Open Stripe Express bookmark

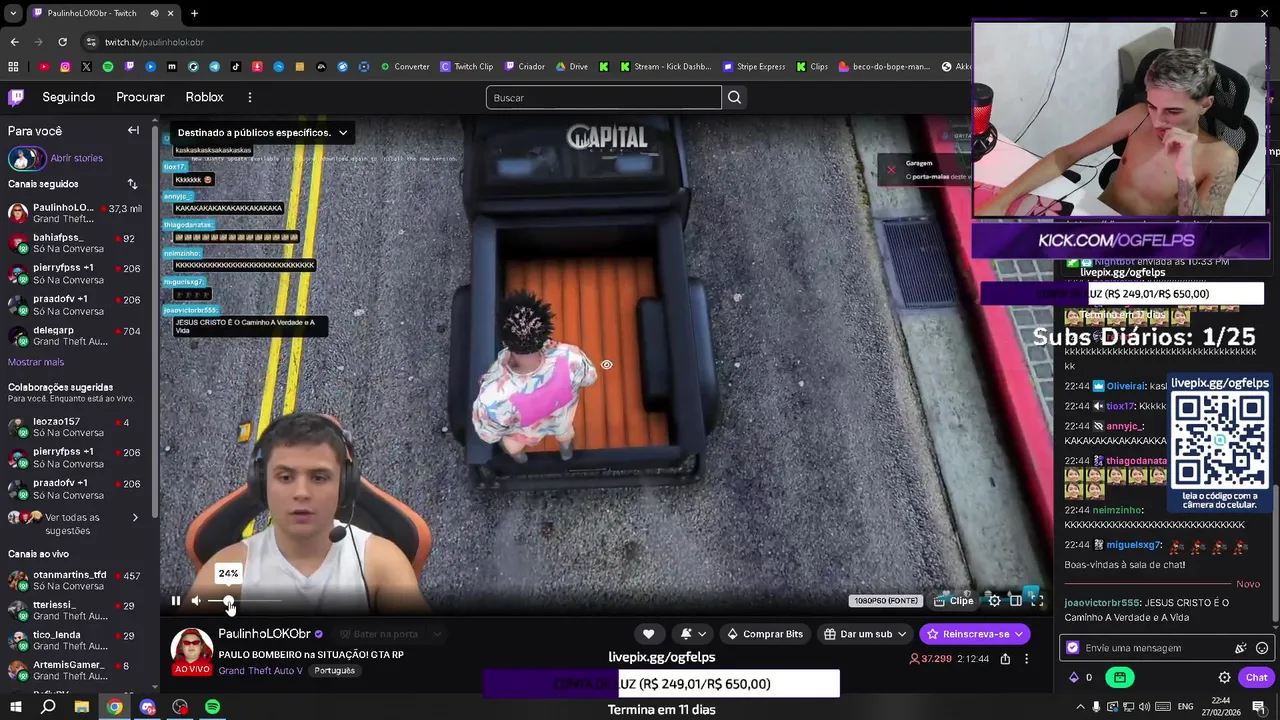754,67
